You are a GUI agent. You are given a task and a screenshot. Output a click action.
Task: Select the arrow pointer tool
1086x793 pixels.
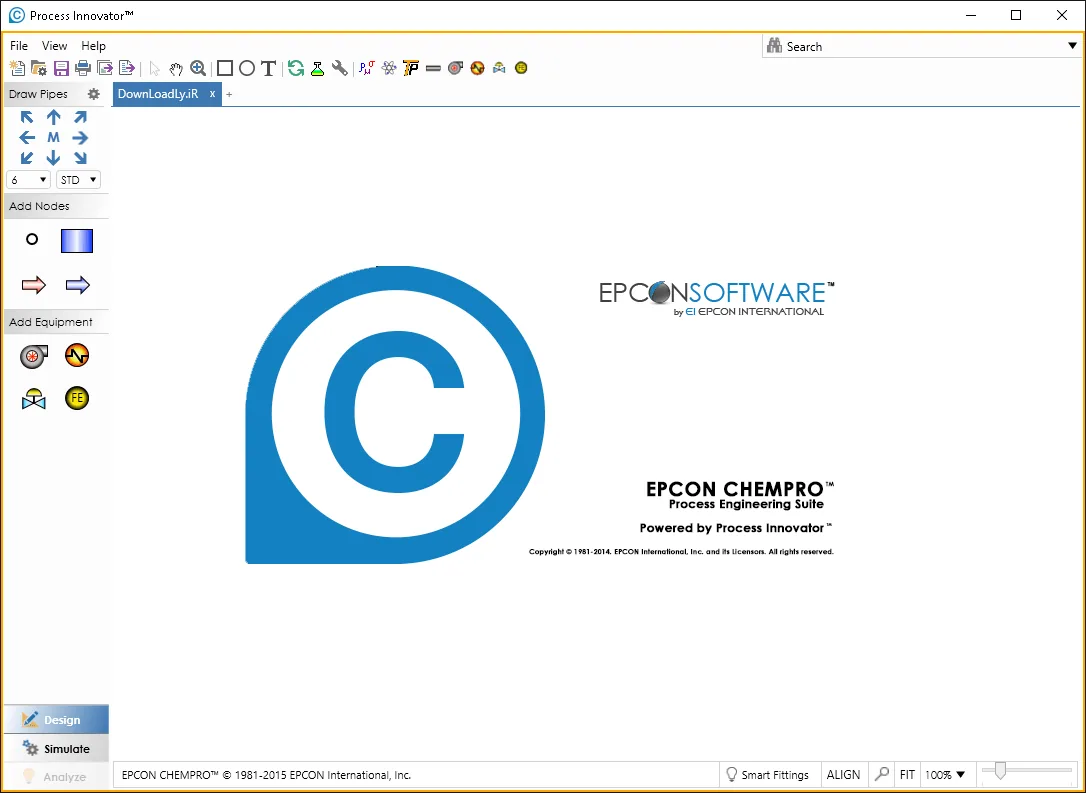(154, 68)
